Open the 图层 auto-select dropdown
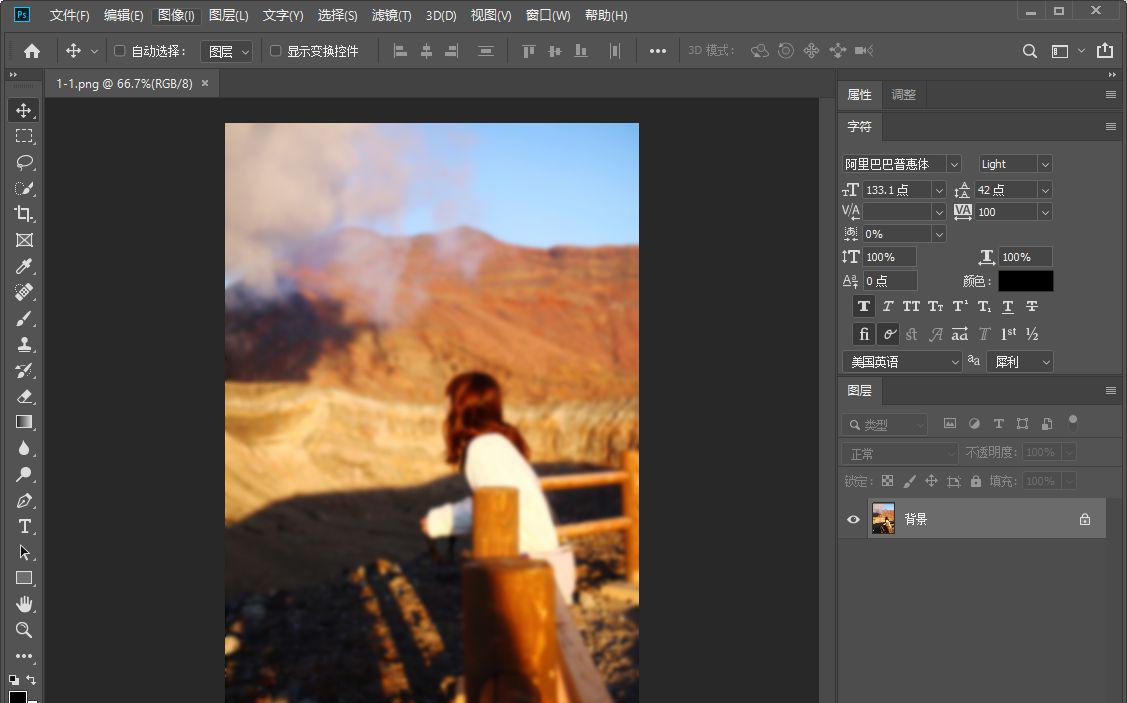 point(226,51)
